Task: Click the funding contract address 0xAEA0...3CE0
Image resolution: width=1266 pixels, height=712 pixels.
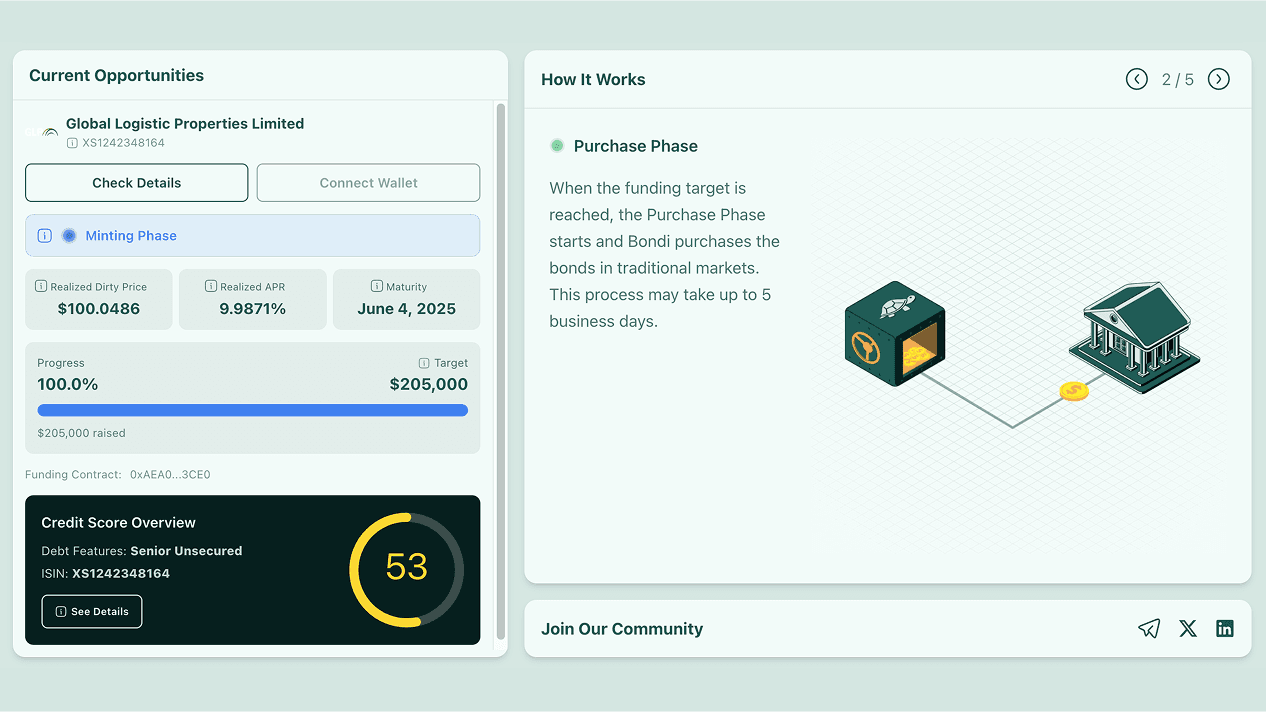Action: click(x=170, y=475)
